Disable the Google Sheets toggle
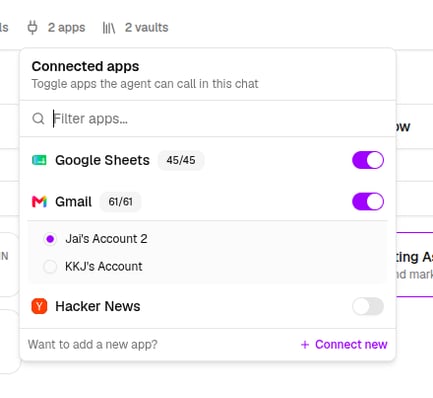Viewport: 433px width, 398px height. (368, 160)
